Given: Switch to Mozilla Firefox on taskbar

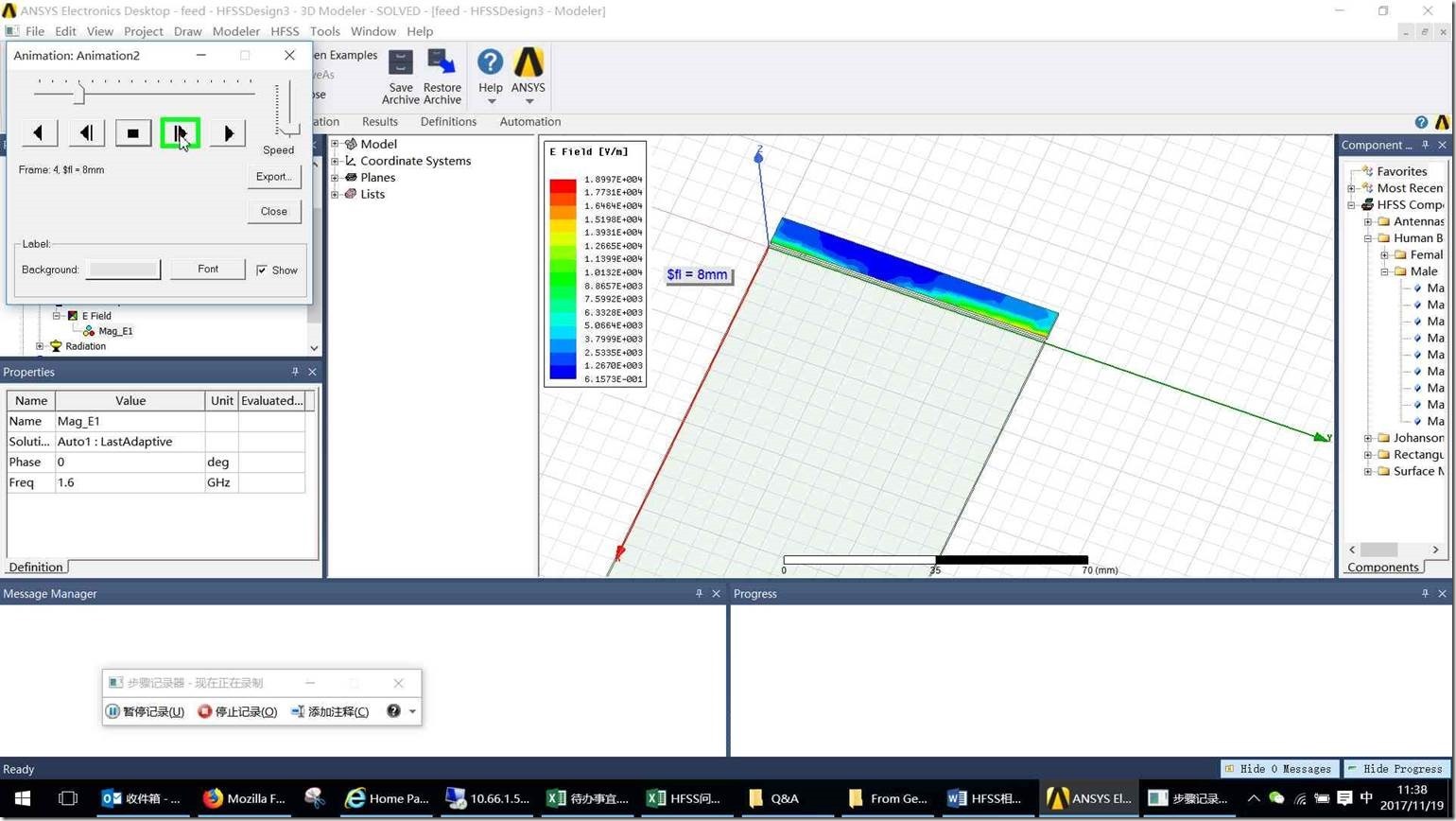Looking at the screenshot, I should point(244,798).
